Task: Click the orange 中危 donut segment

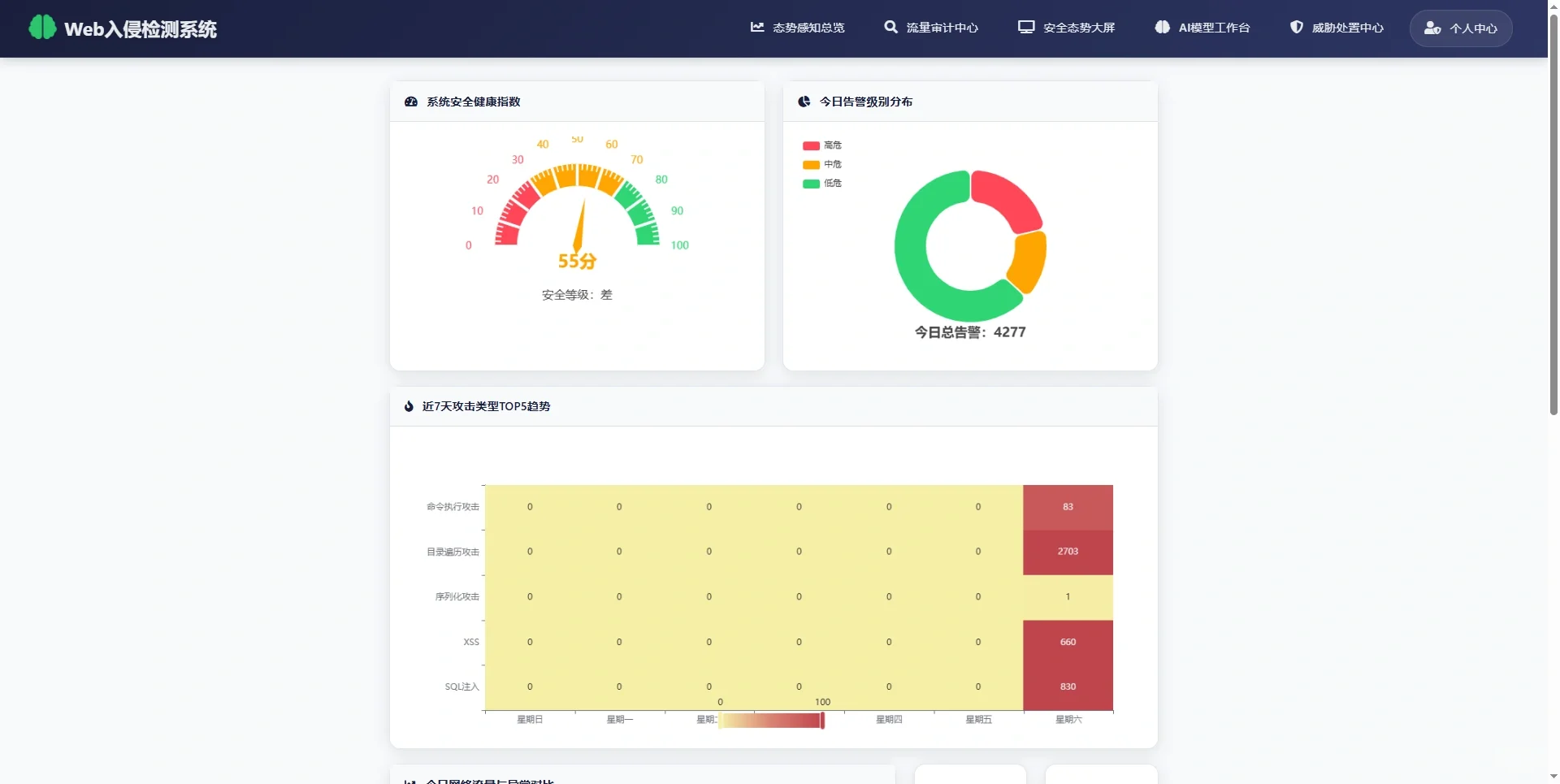Action: (1029, 262)
